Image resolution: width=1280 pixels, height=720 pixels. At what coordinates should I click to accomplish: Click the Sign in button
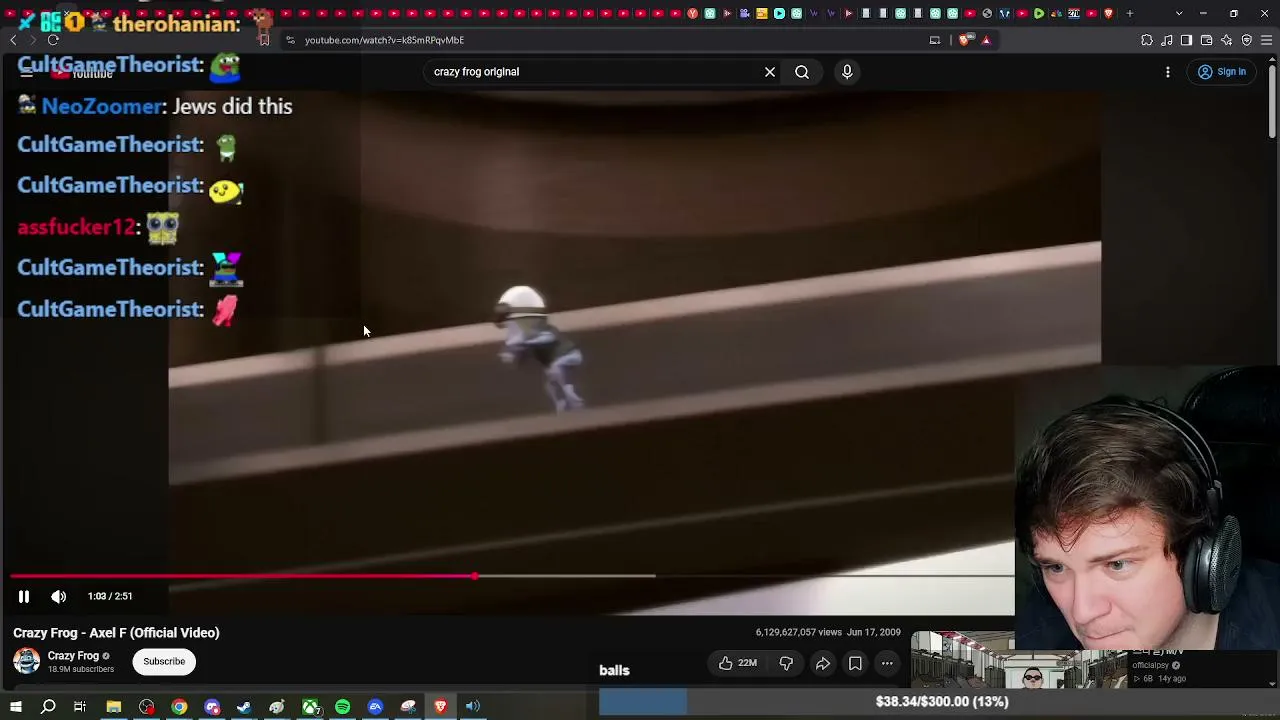coord(1222,72)
